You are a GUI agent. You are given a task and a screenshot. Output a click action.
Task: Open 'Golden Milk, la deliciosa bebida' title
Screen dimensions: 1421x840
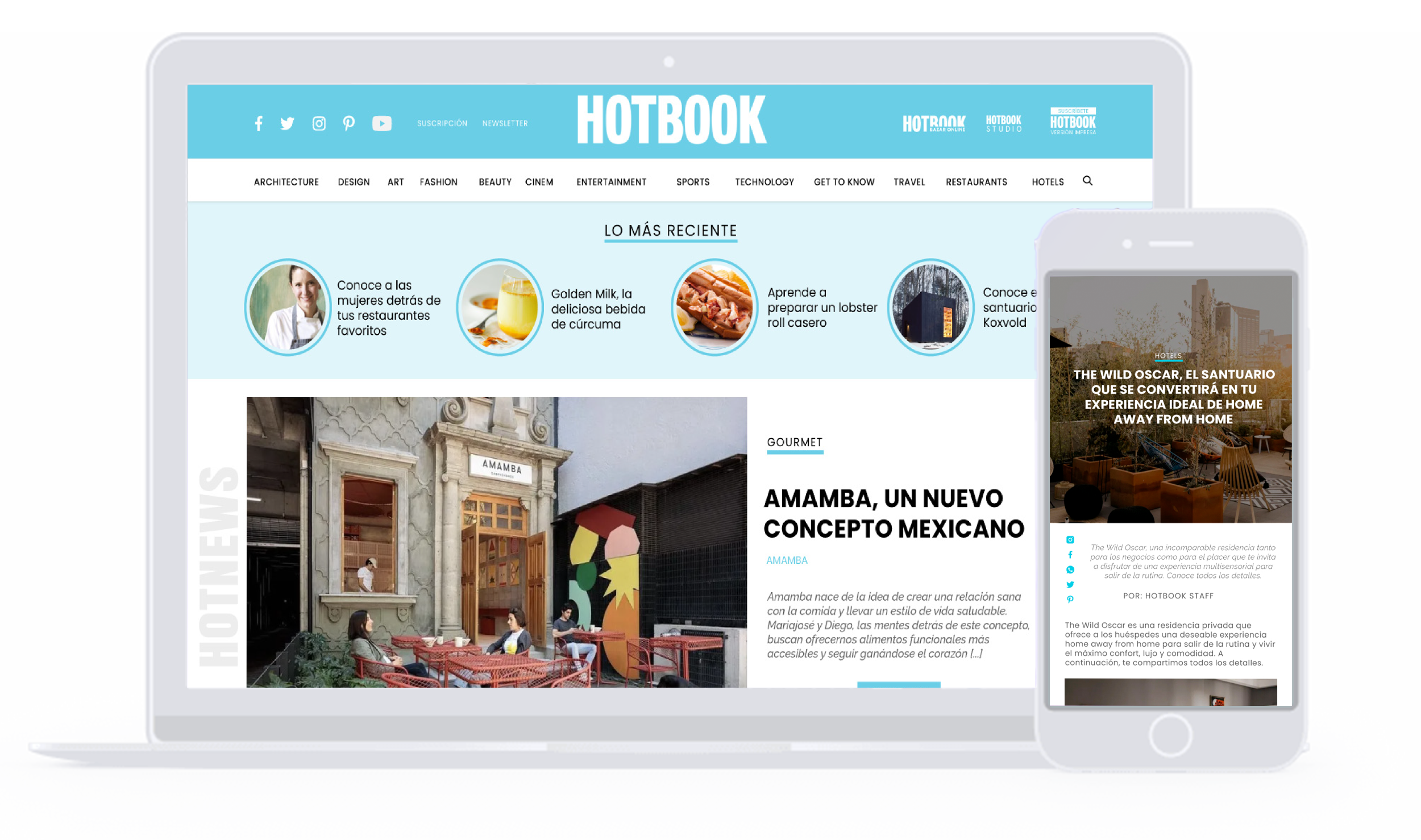pyautogui.click(x=598, y=309)
